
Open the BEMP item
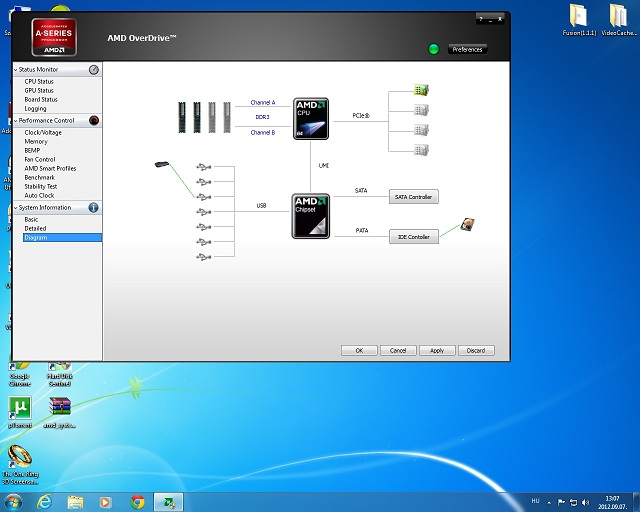click(32, 151)
